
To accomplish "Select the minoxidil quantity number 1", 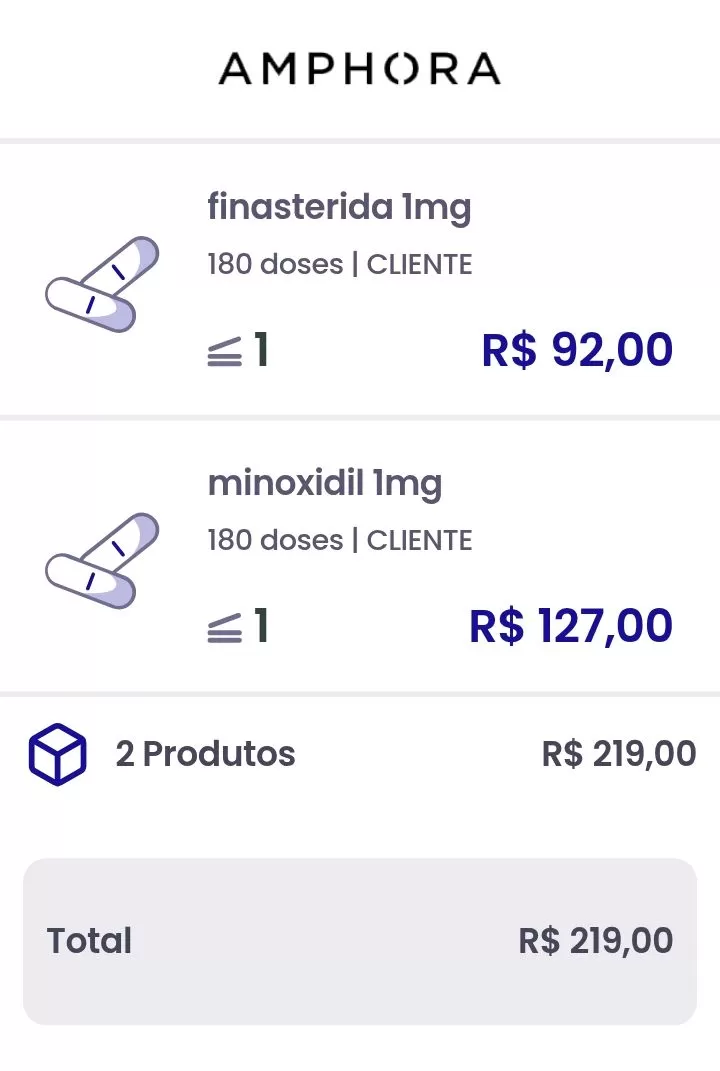I will 261,627.
